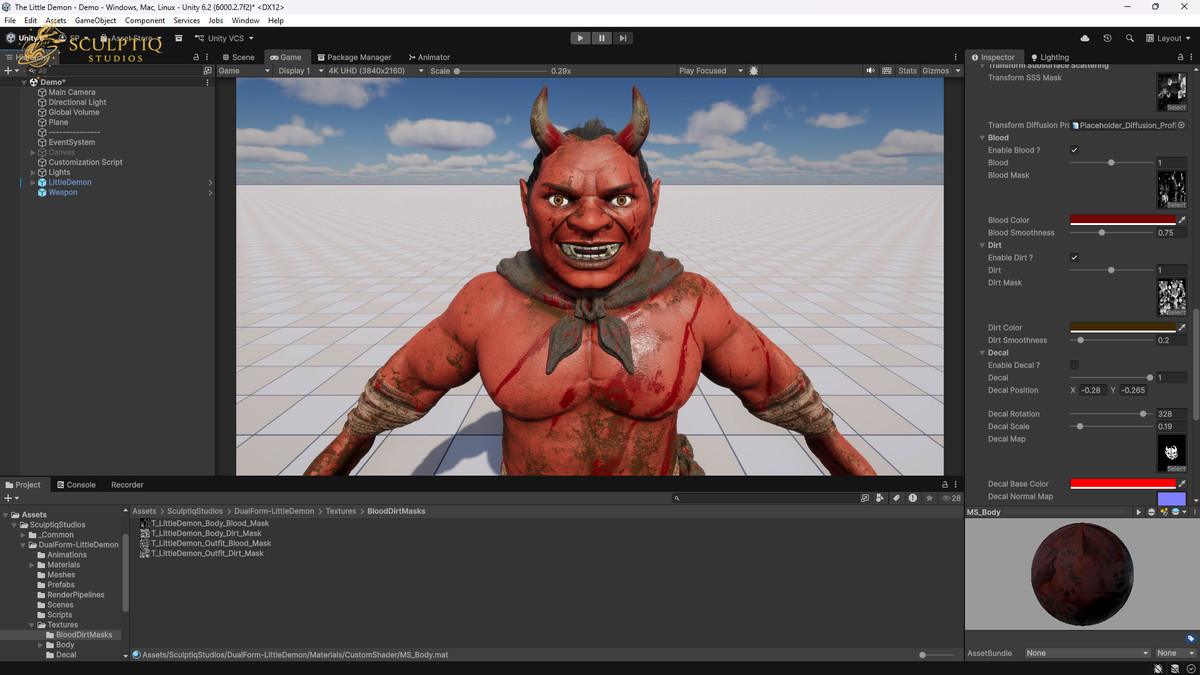Select the Main Camera object

(66, 92)
